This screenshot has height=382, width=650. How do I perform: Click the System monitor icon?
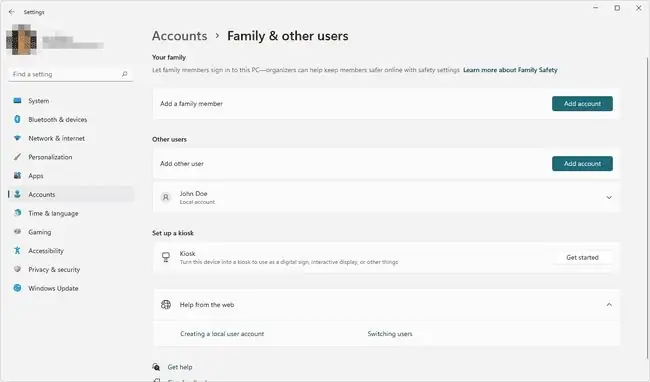pos(17,101)
